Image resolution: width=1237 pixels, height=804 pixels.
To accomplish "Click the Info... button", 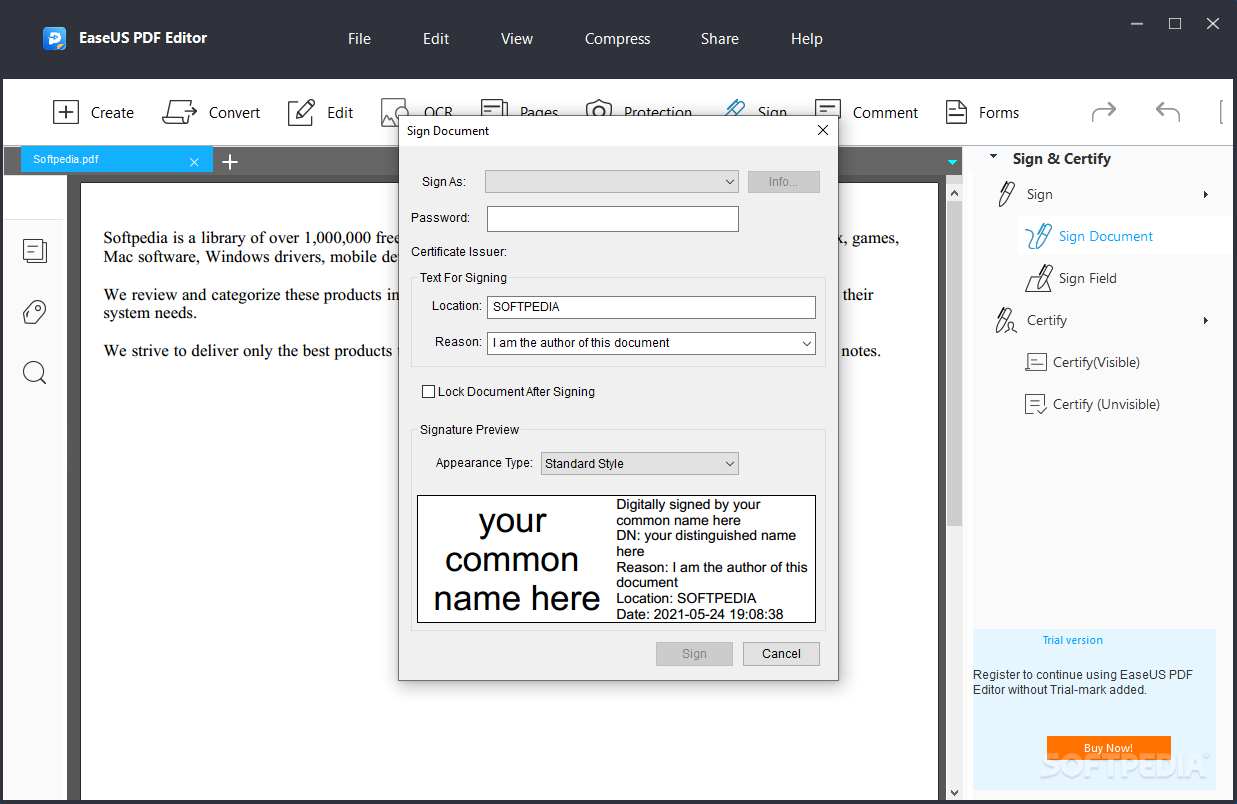I will pos(784,182).
